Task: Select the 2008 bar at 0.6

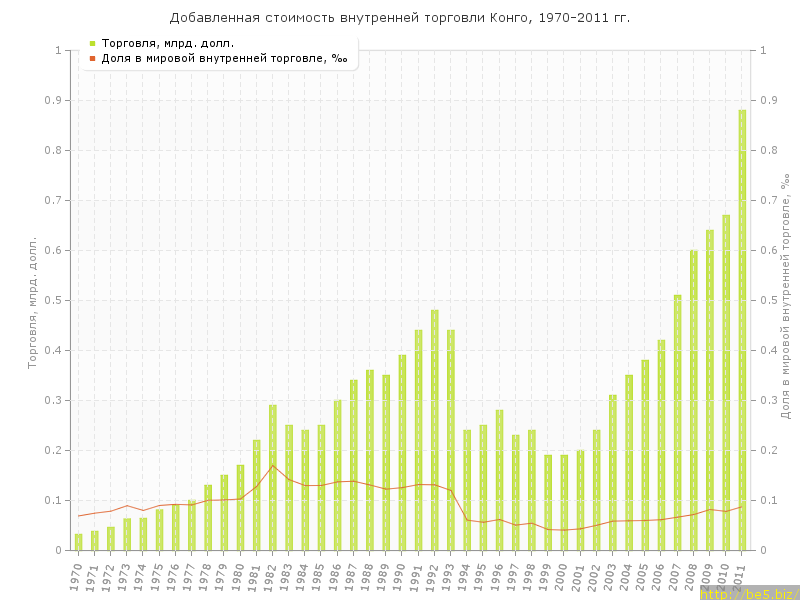Action: 693,400
